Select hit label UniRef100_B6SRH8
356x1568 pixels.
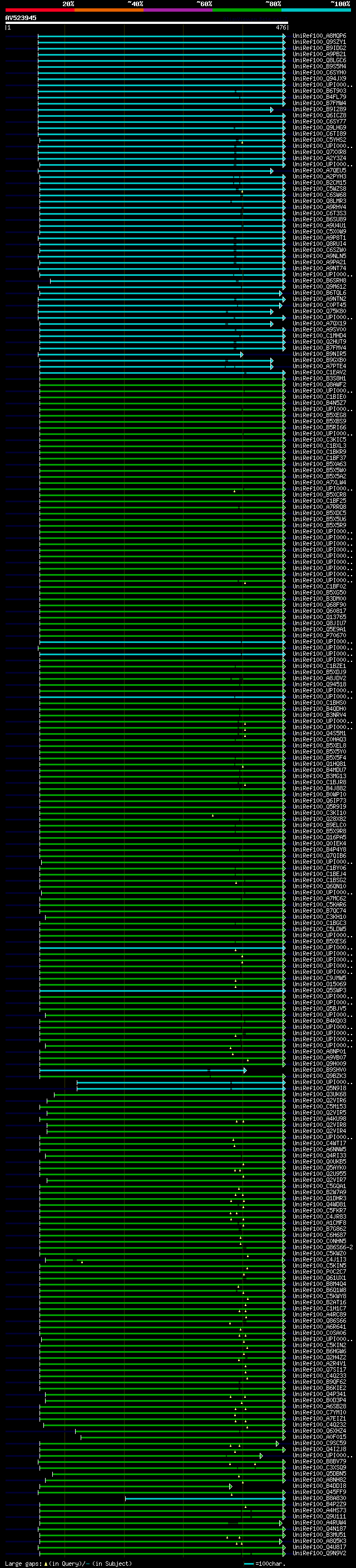[x=319, y=280]
